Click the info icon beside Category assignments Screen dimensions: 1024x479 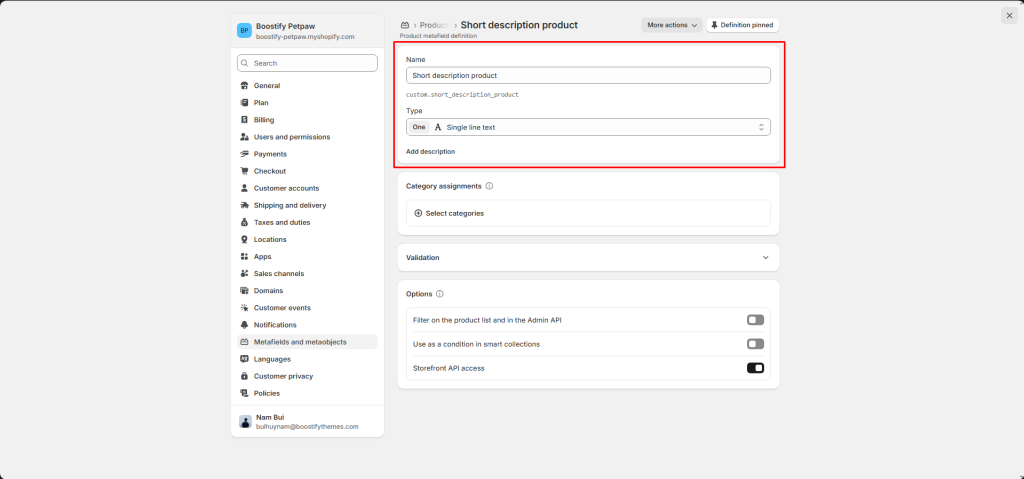[x=489, y=186]
